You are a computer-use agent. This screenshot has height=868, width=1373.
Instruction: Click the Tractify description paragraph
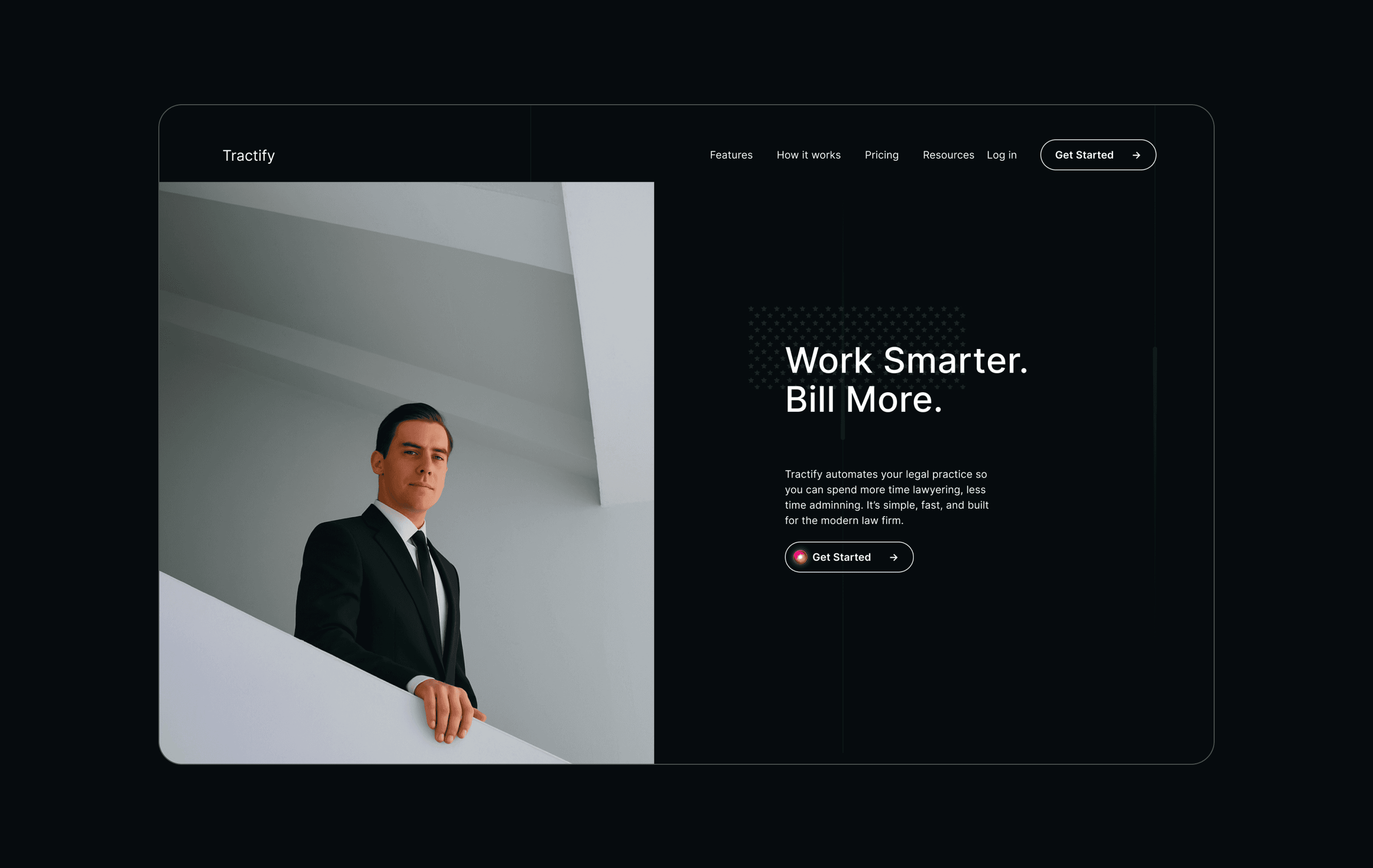pyautogui.click(x=887, y=497)
